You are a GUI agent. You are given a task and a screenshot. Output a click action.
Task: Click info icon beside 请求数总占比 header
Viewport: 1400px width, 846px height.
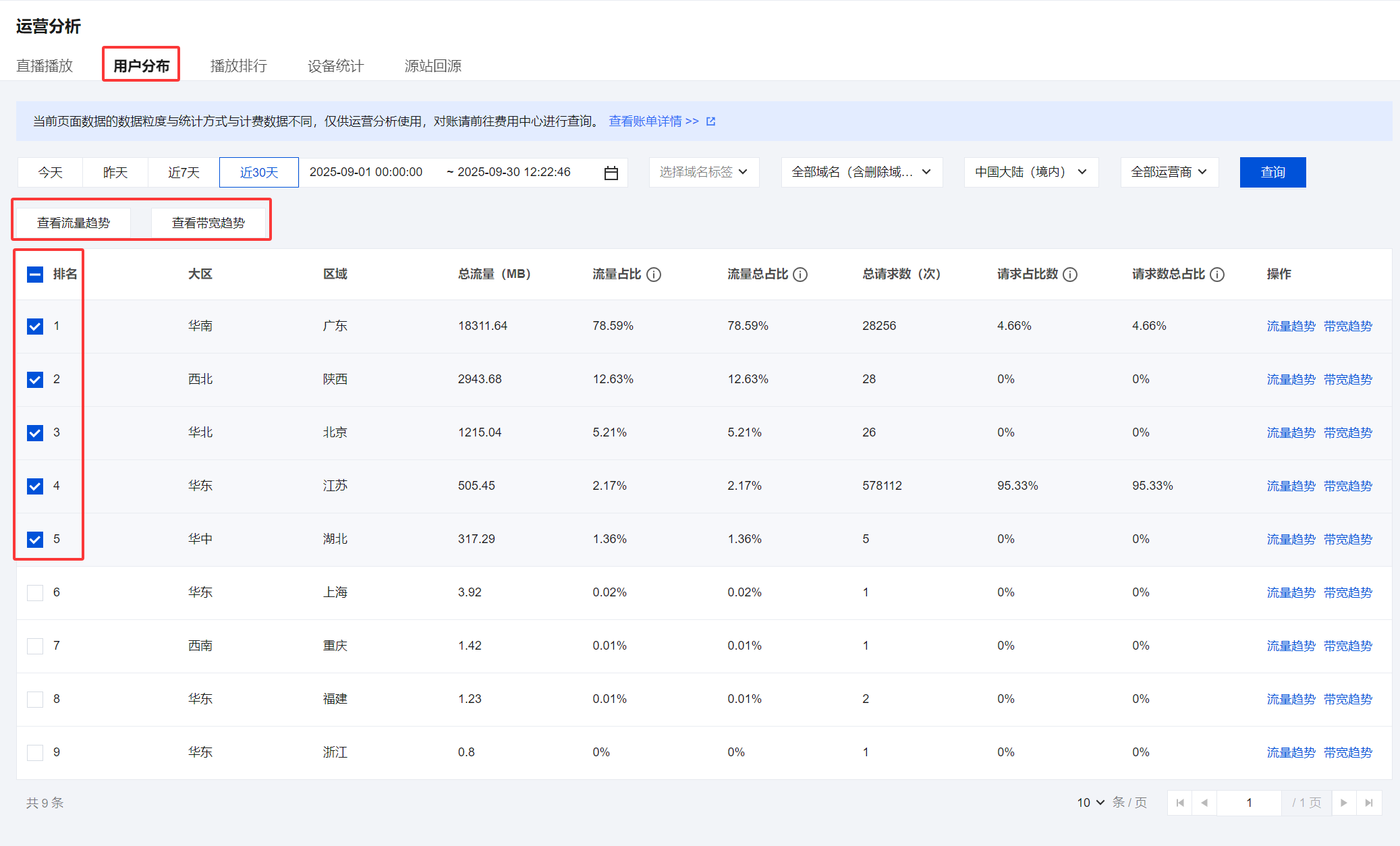point(1216,275)
